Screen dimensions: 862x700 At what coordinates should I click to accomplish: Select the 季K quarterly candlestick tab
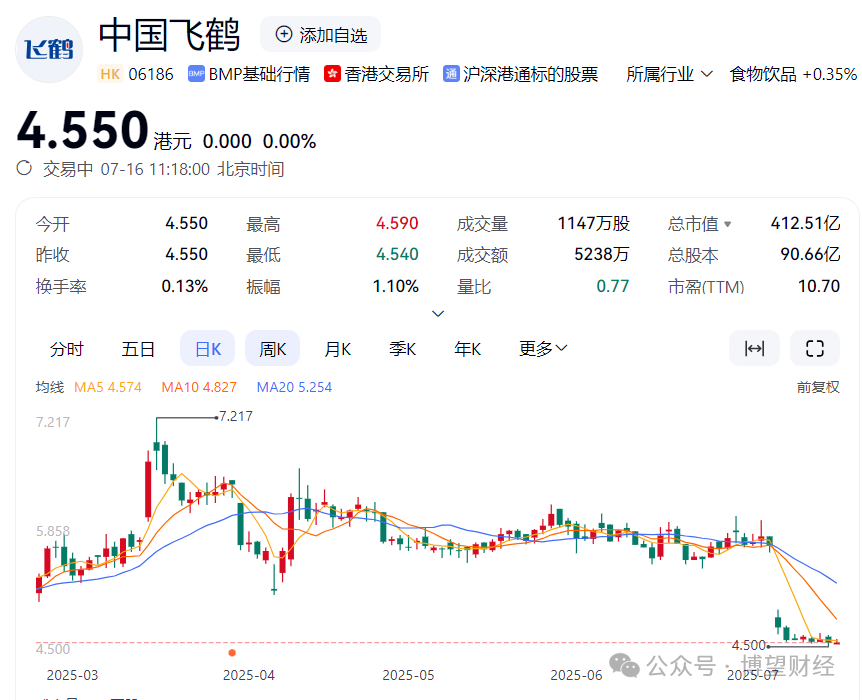402,349
